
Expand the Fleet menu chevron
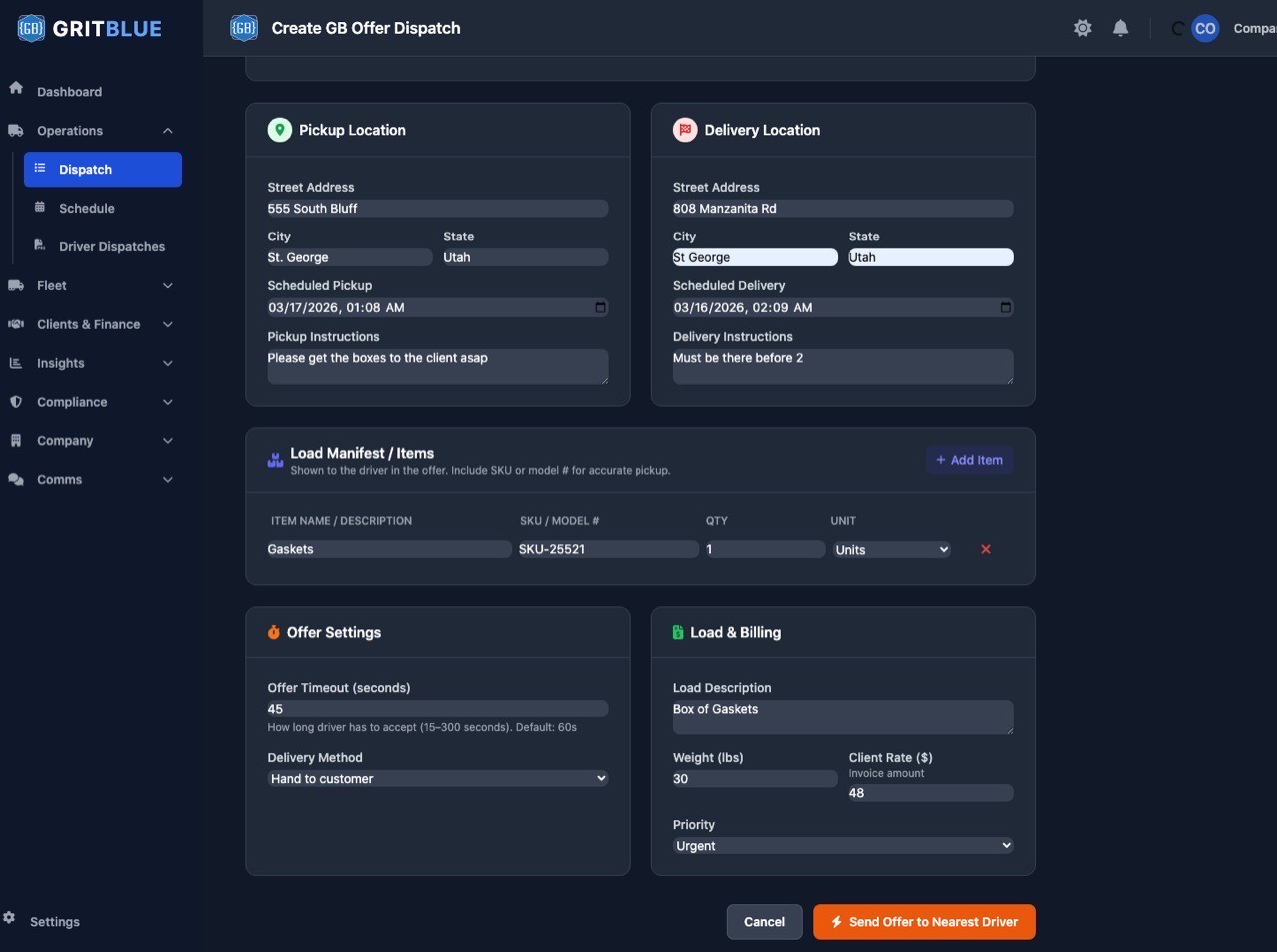(x=168, y=286)
